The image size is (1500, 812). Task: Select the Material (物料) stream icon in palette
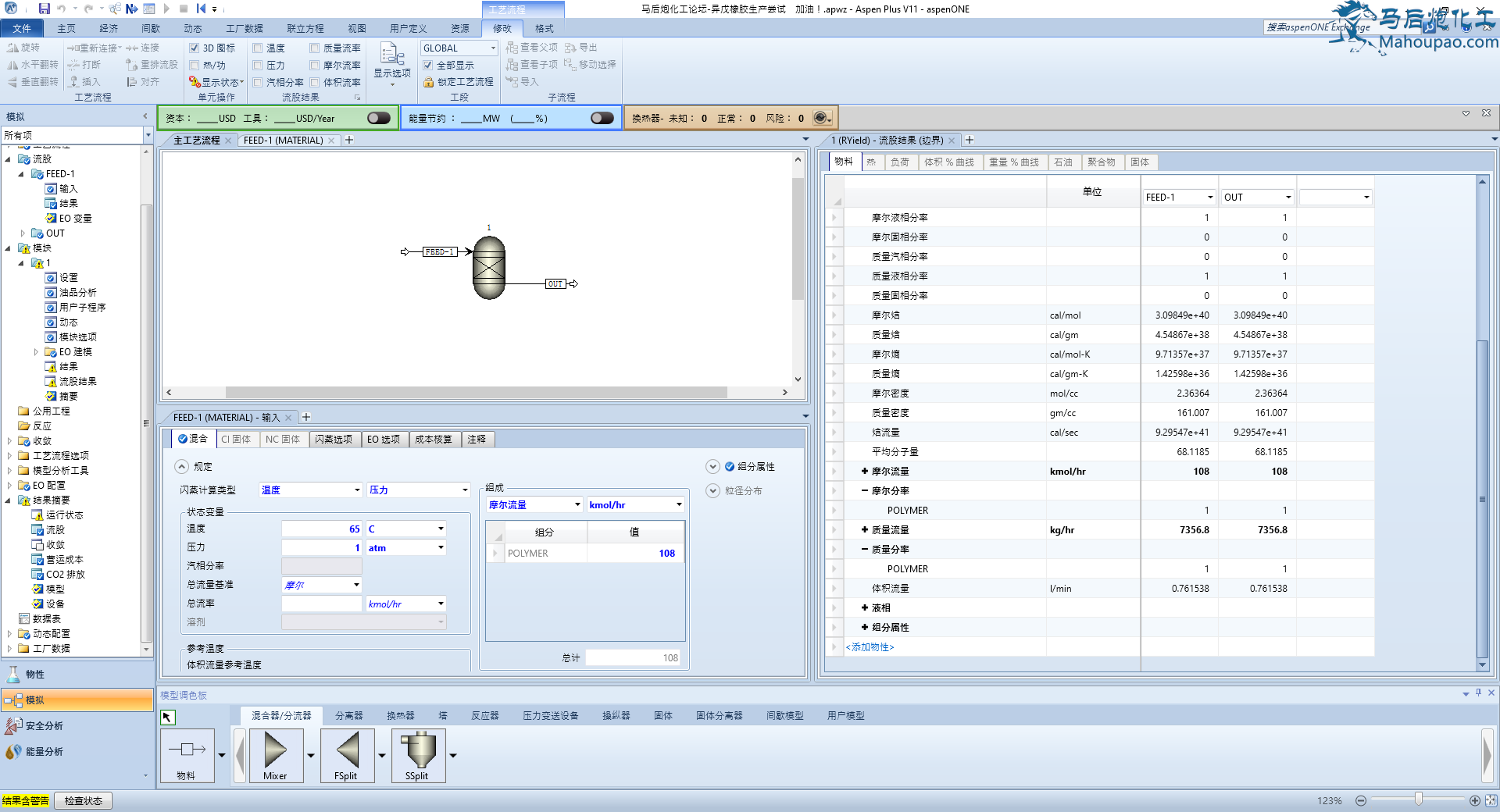pyautogui.click(x=187, y=755)
